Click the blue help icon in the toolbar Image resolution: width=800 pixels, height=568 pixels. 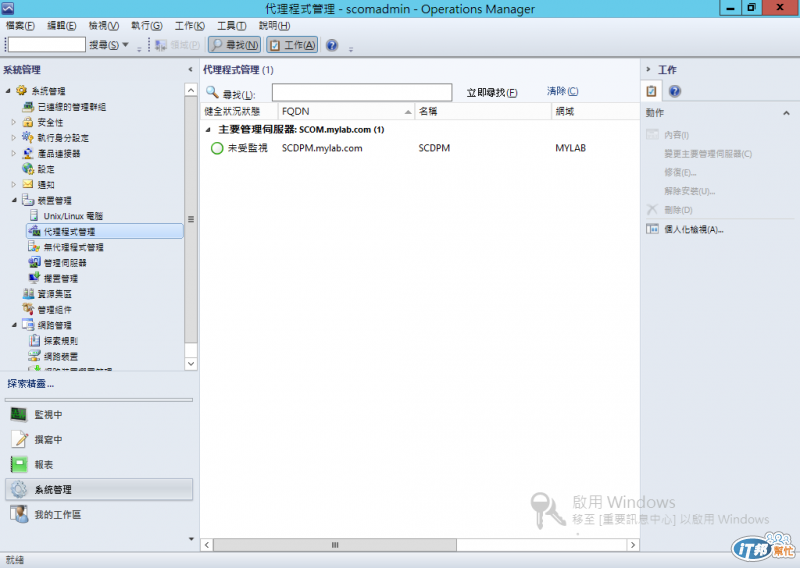pyautogui.click(x=332, y=45)
